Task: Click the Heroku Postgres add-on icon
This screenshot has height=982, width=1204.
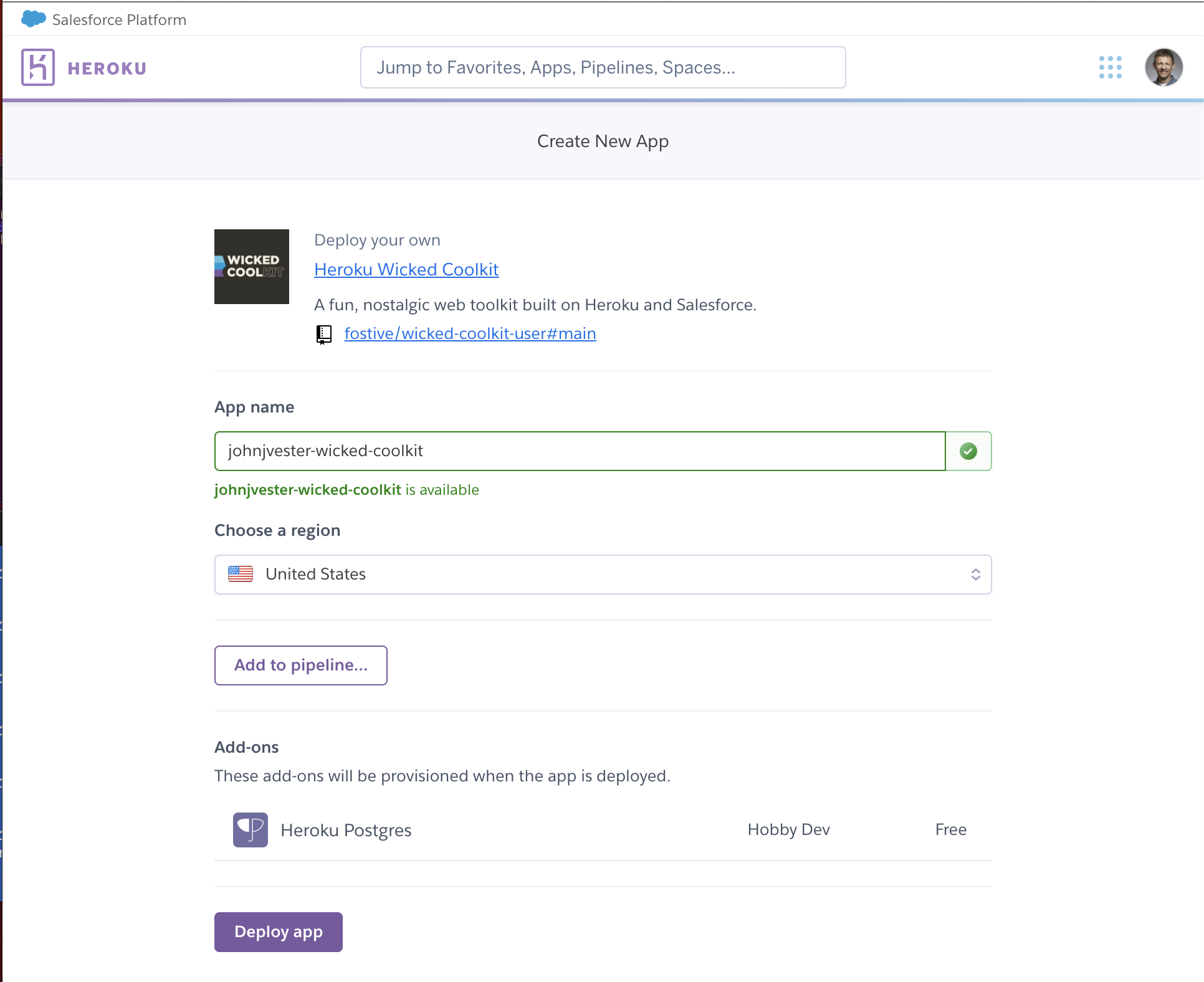Action: point(251,830)
